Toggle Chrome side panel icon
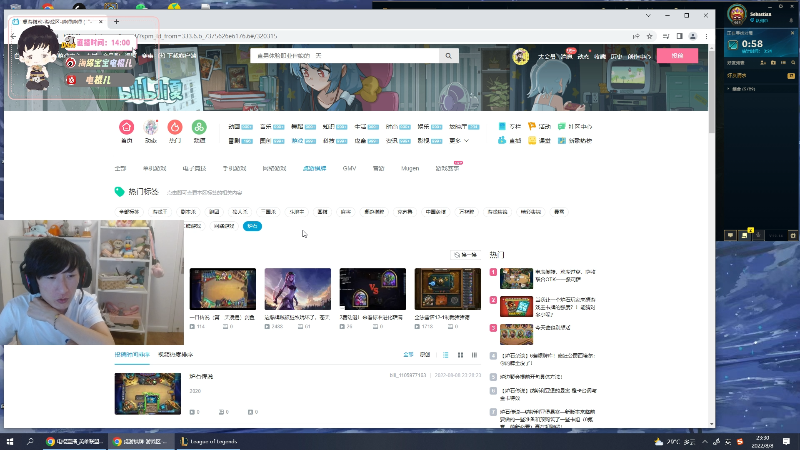This screenshot has width=800, height=450. click(x=680, y=36)
